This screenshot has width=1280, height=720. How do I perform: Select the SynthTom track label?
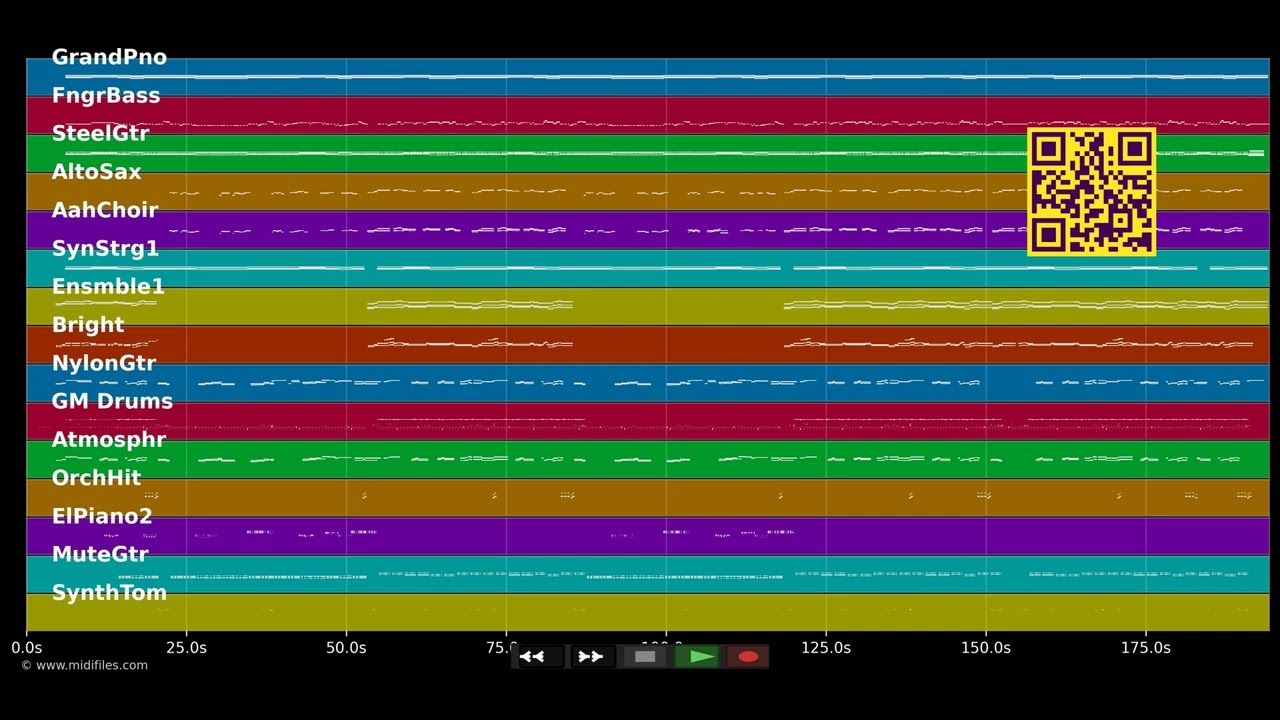click(109, 593)
